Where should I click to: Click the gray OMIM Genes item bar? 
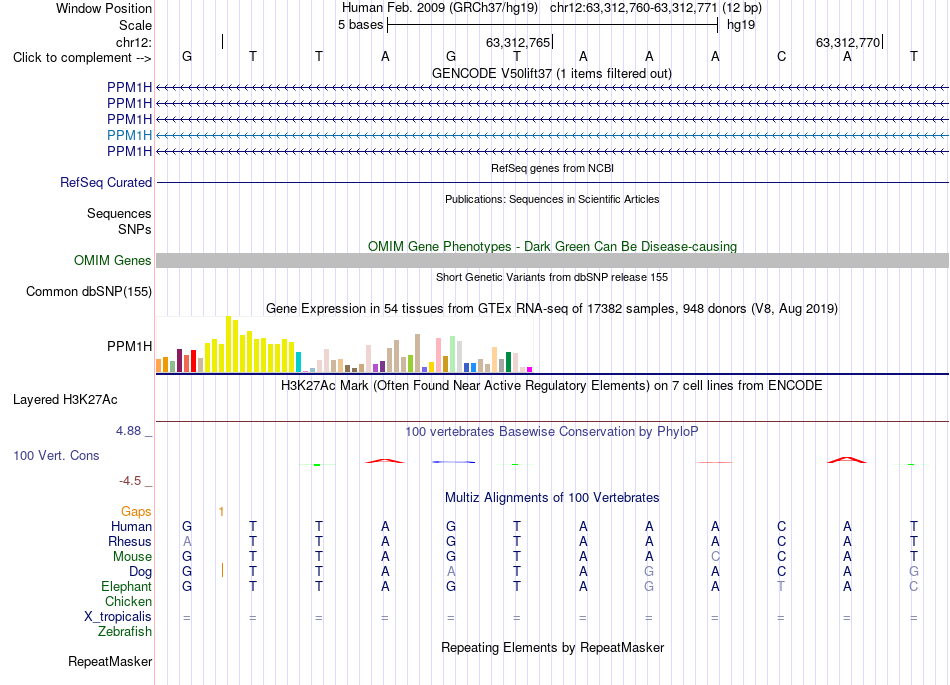(x=552, y=260)
